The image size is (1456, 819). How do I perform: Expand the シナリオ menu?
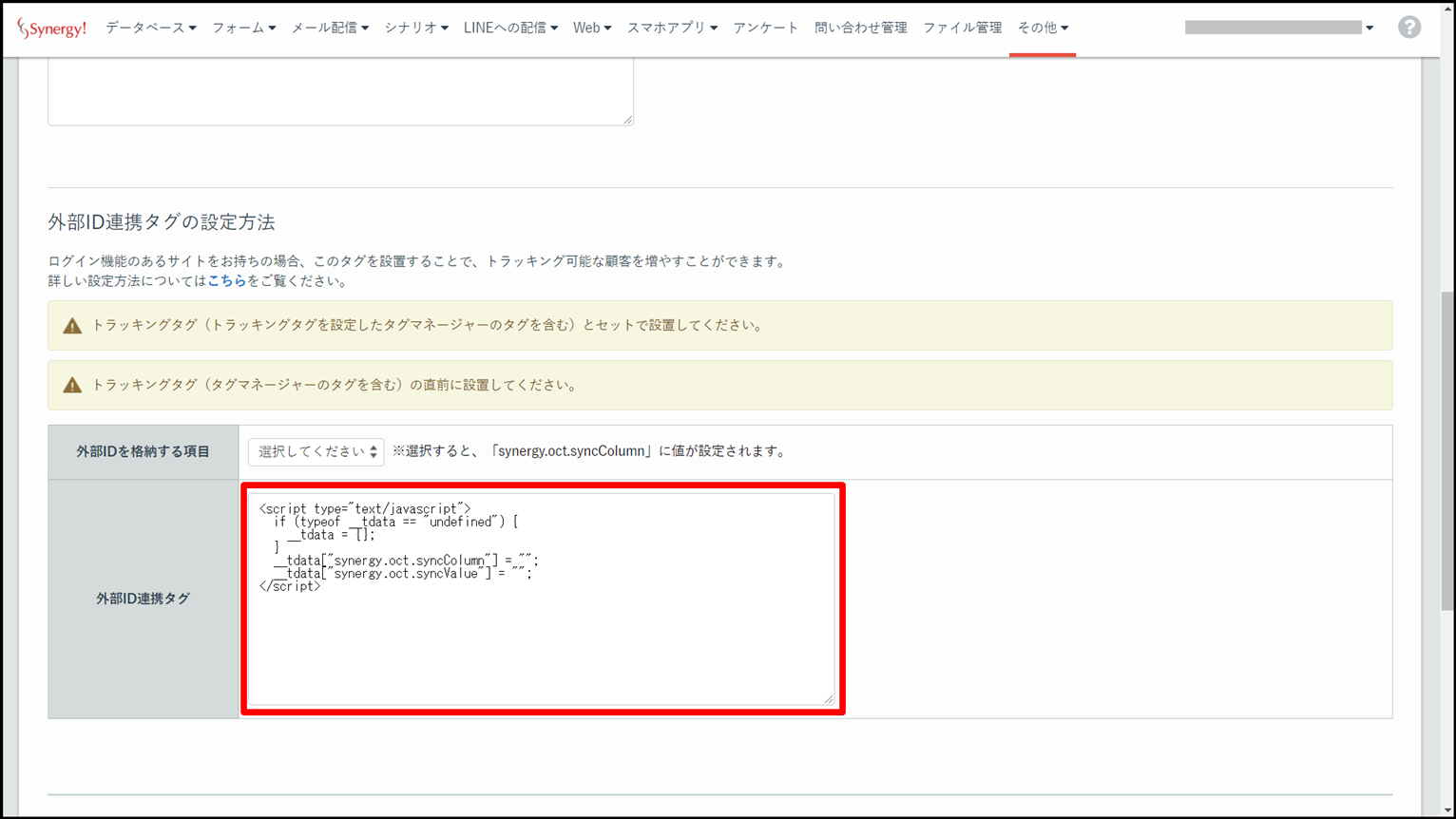415,29
